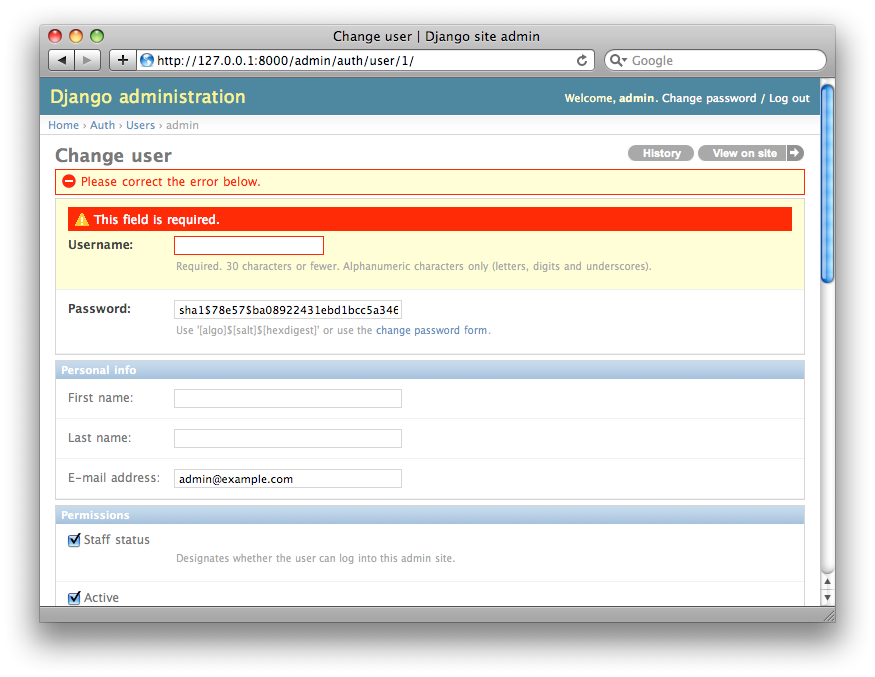This screenshot has width=875, height=677.
Task: Go forward with the browser forward arrow
Action: [87, 60]
